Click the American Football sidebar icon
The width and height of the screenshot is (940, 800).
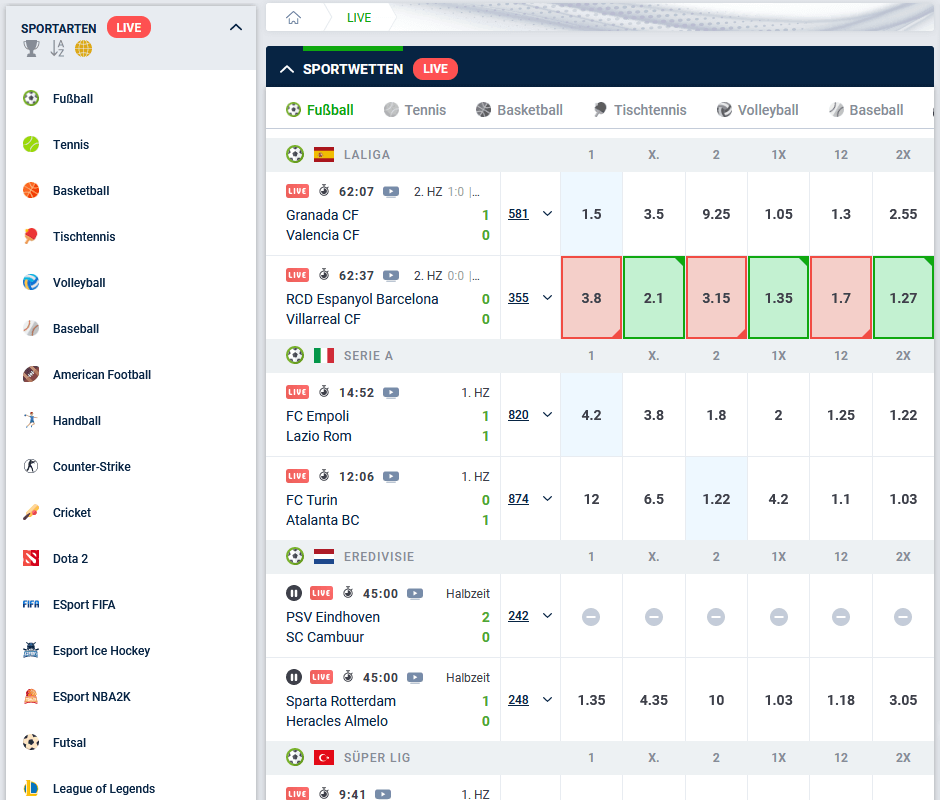31,374
